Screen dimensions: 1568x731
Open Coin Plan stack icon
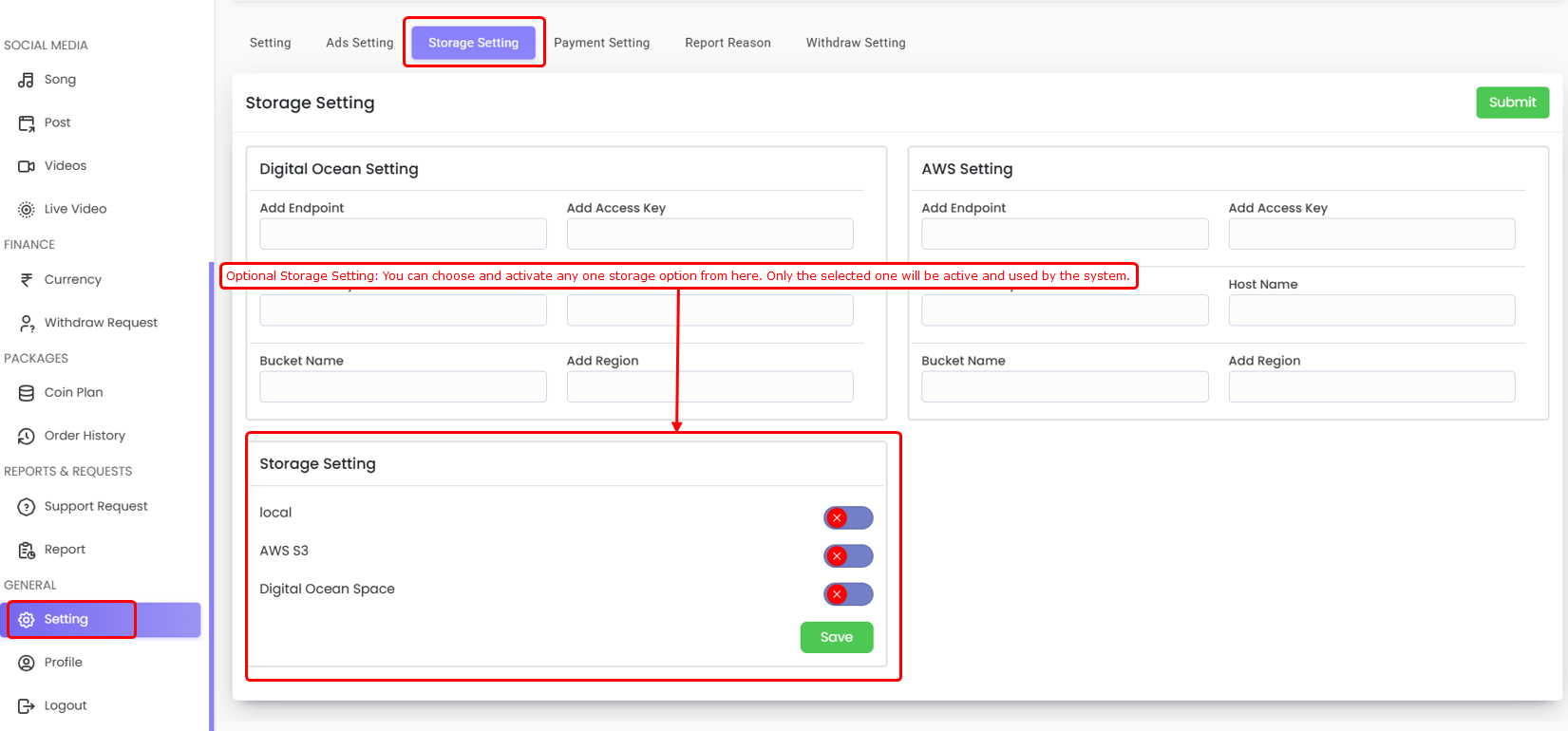pos(26,393)
